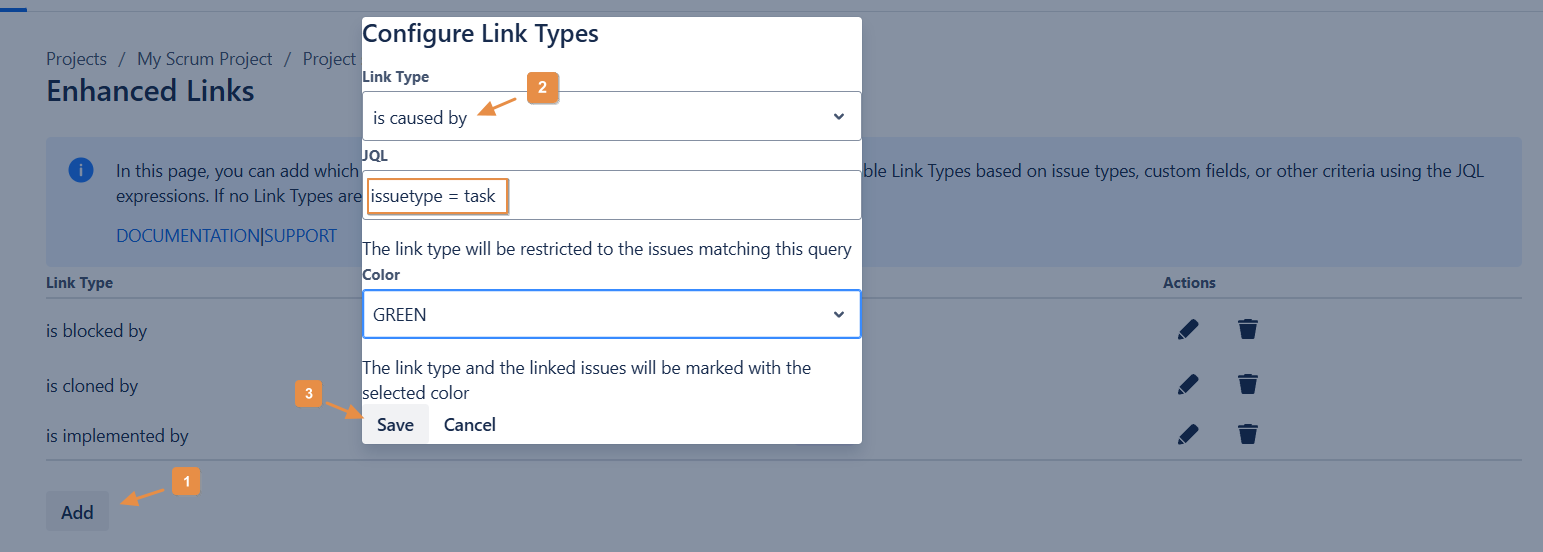
Task: Delete the 'is implemented by' link type
Action: pyautogui.click(x=1247, y=434)
